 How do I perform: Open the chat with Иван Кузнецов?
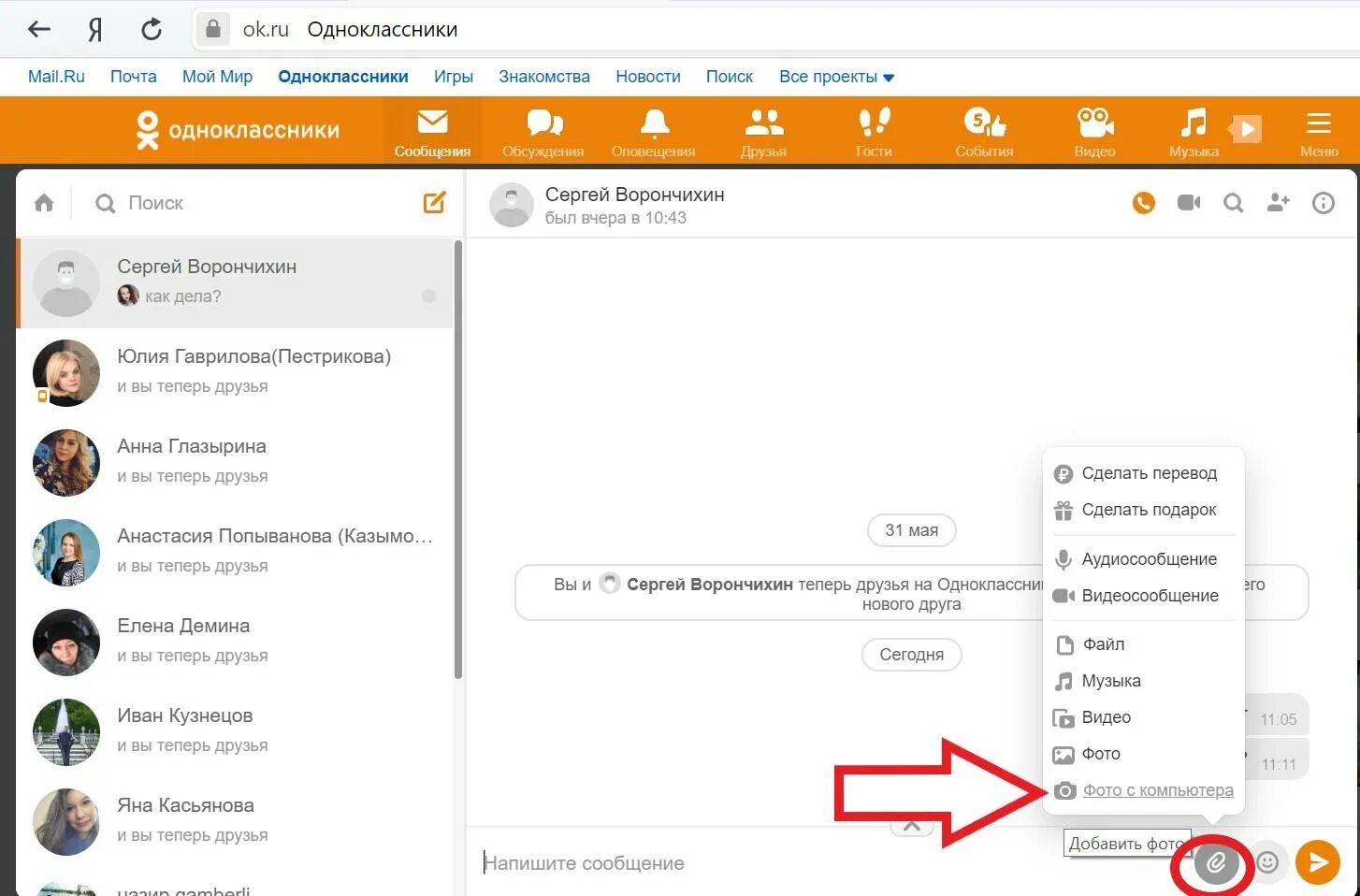pos(236,731)
